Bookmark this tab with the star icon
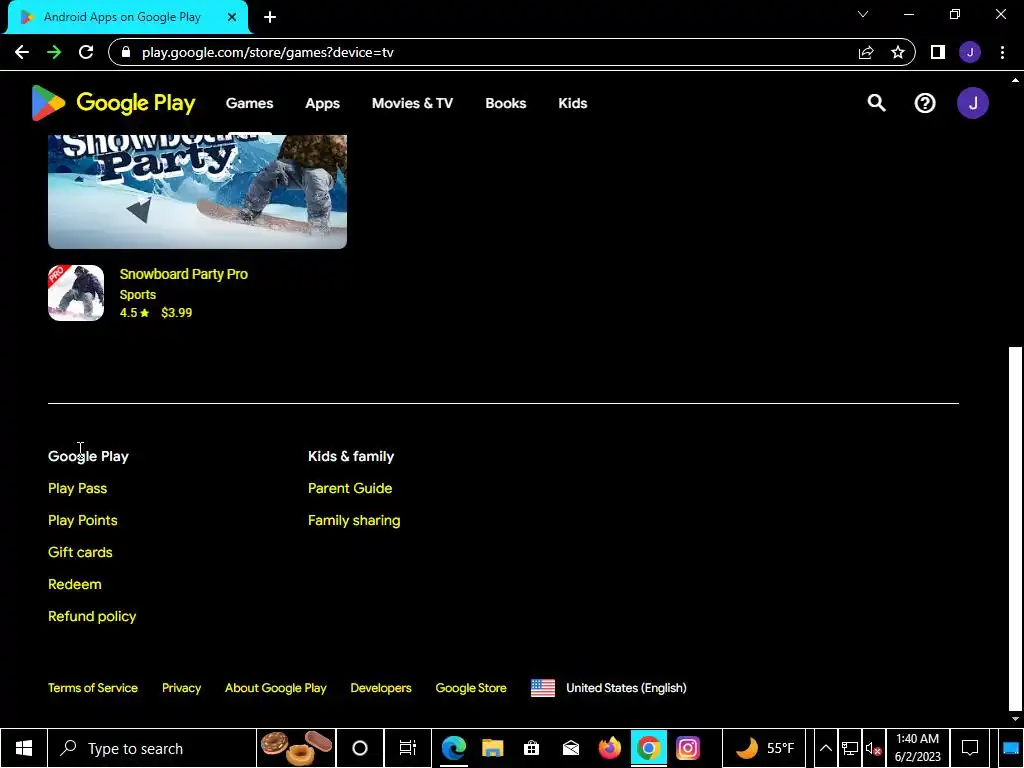Screen dimensions: 1024x768 898,52
